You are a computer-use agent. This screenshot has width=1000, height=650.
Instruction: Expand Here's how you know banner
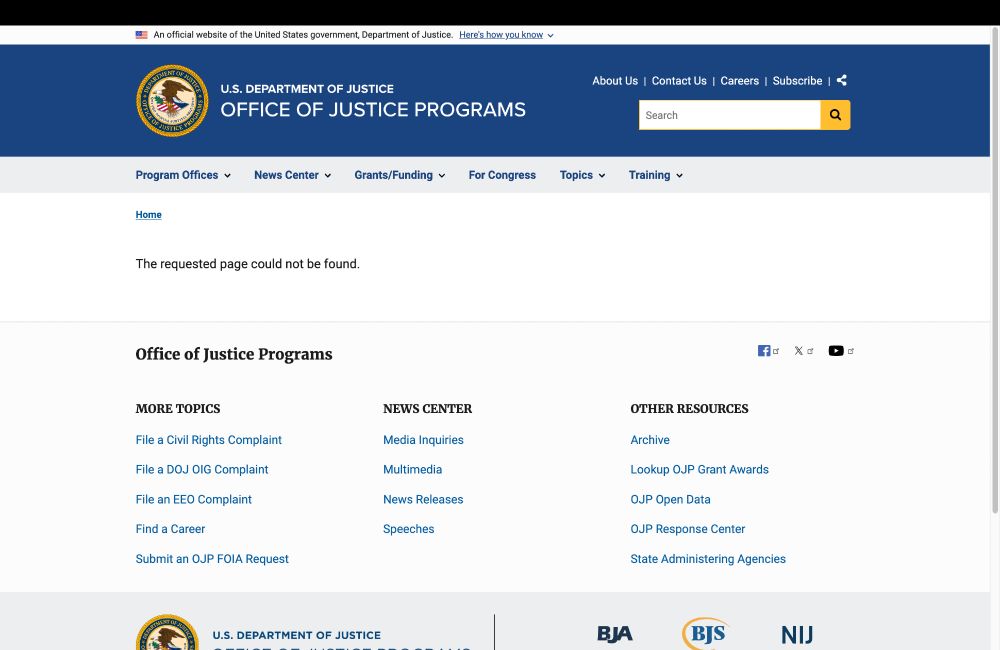[506, 35]
